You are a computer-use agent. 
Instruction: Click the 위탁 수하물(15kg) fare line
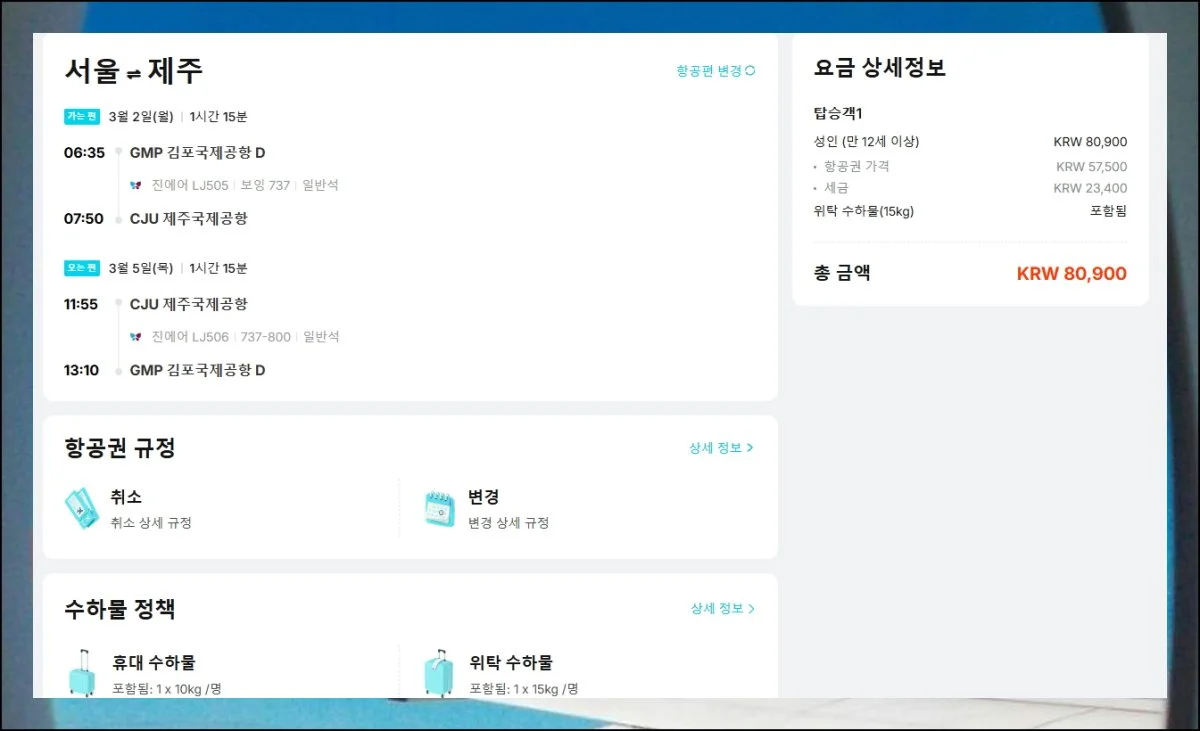click(864, 211)
